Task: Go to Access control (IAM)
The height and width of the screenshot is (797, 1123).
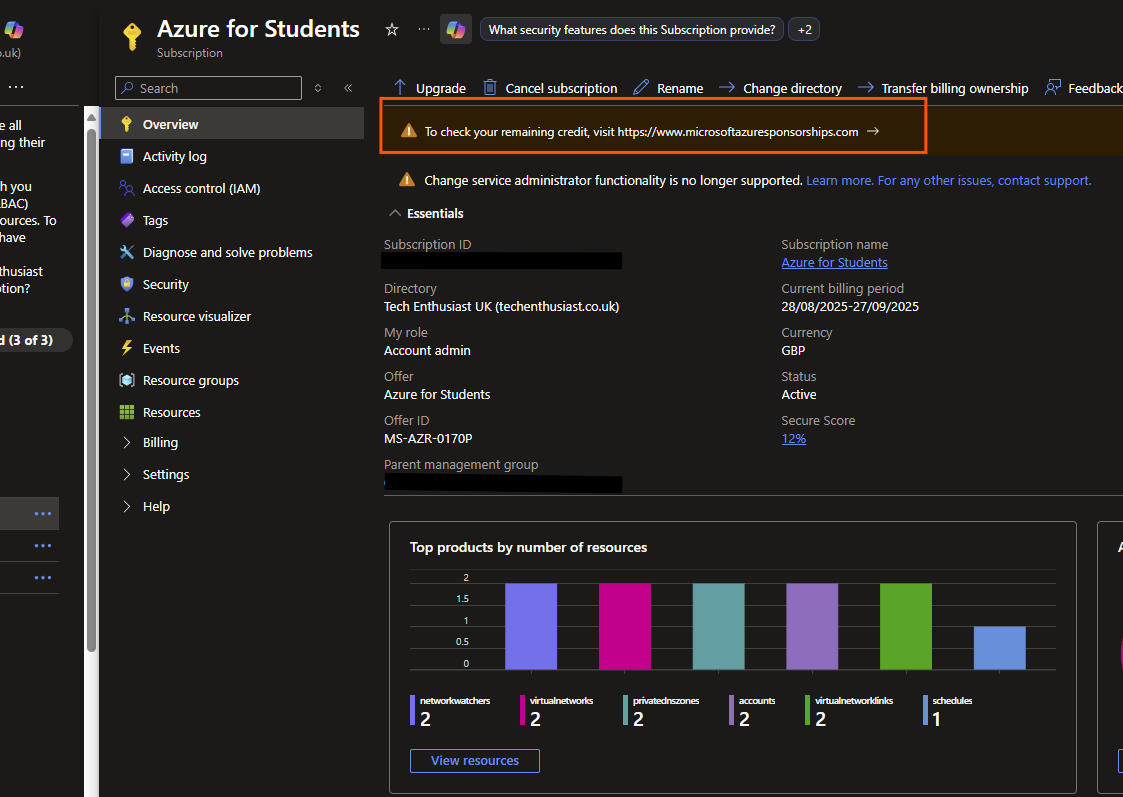Action: (201, 188)
